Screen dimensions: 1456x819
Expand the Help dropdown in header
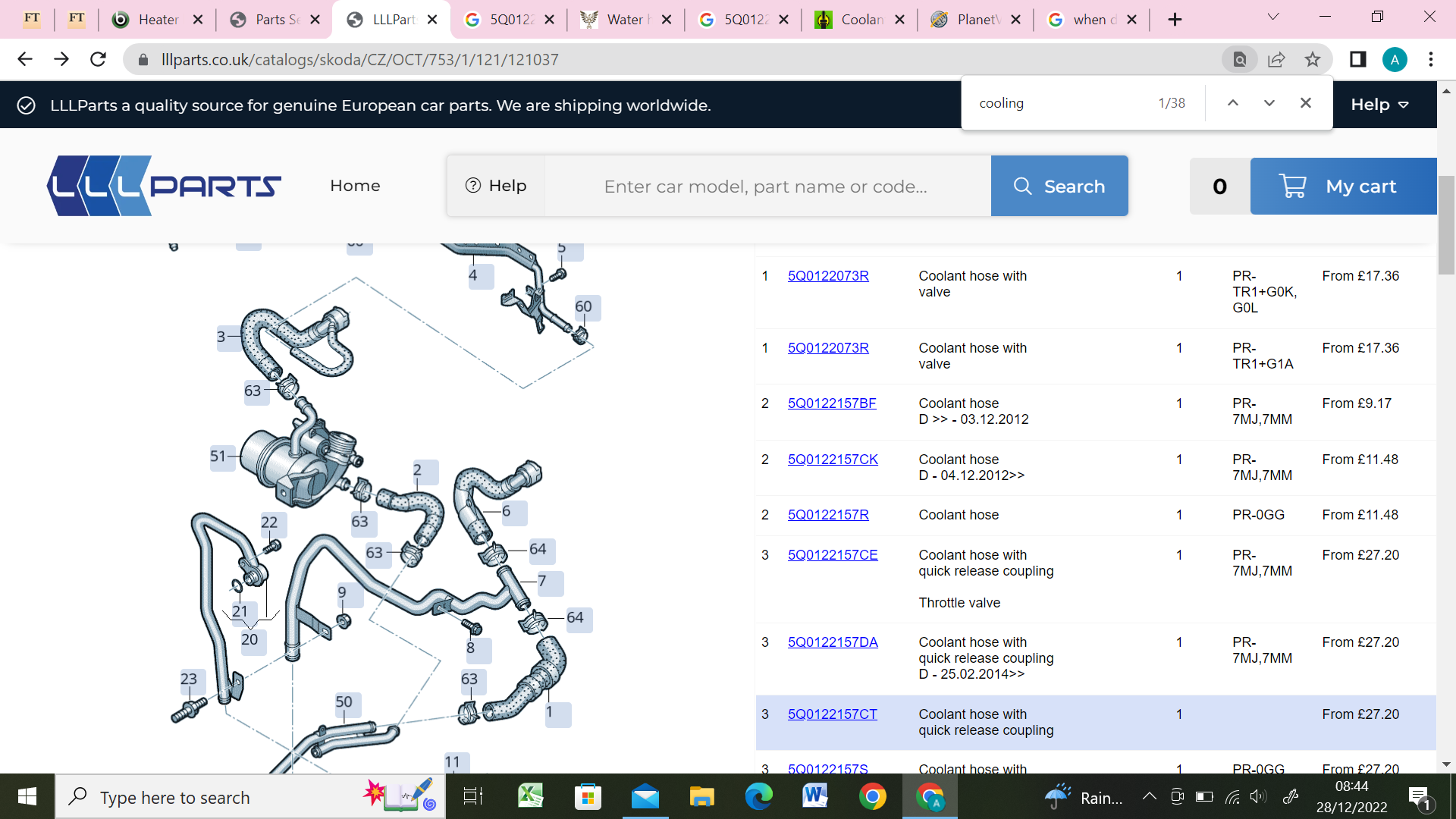coord(1379,105)
